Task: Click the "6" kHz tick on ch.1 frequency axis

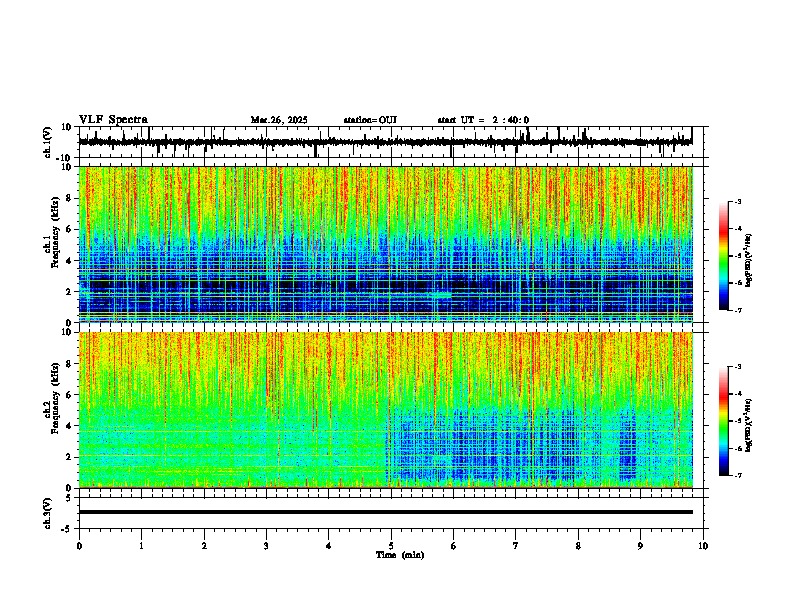Action: (x=70, y=229)
